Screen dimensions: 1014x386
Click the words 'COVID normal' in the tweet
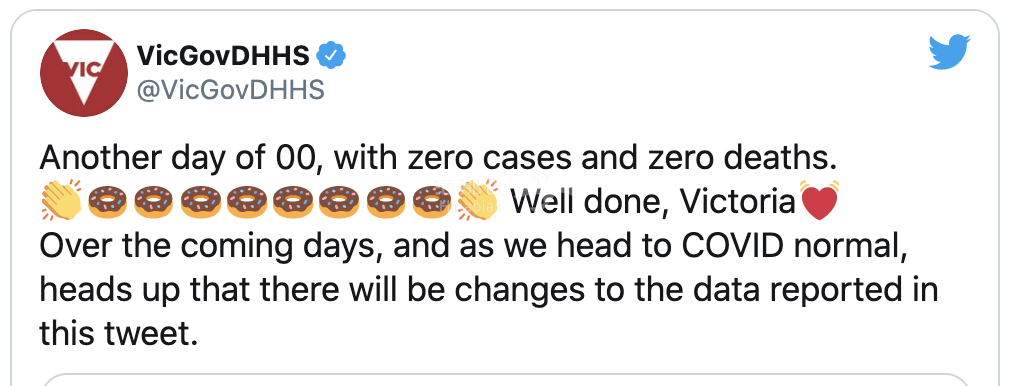(x=790, y=247)
